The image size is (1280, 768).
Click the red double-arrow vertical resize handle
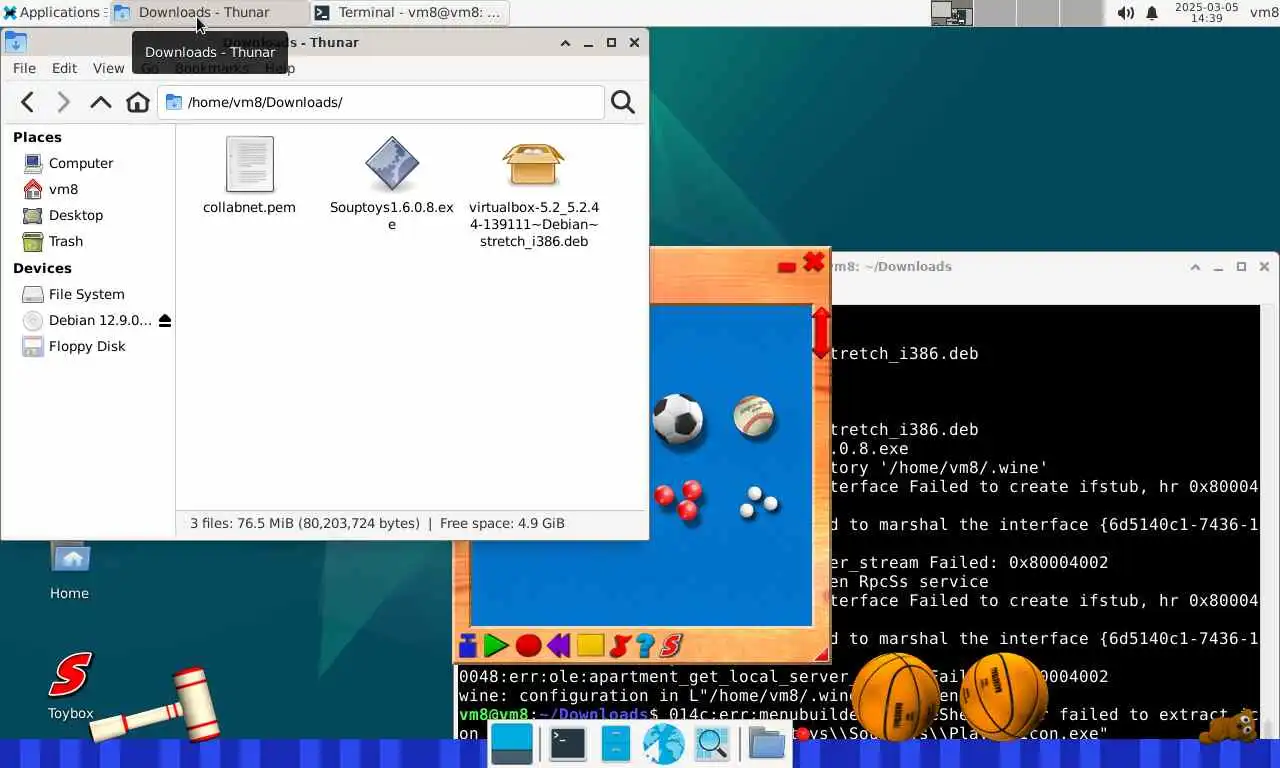(821, 333)
